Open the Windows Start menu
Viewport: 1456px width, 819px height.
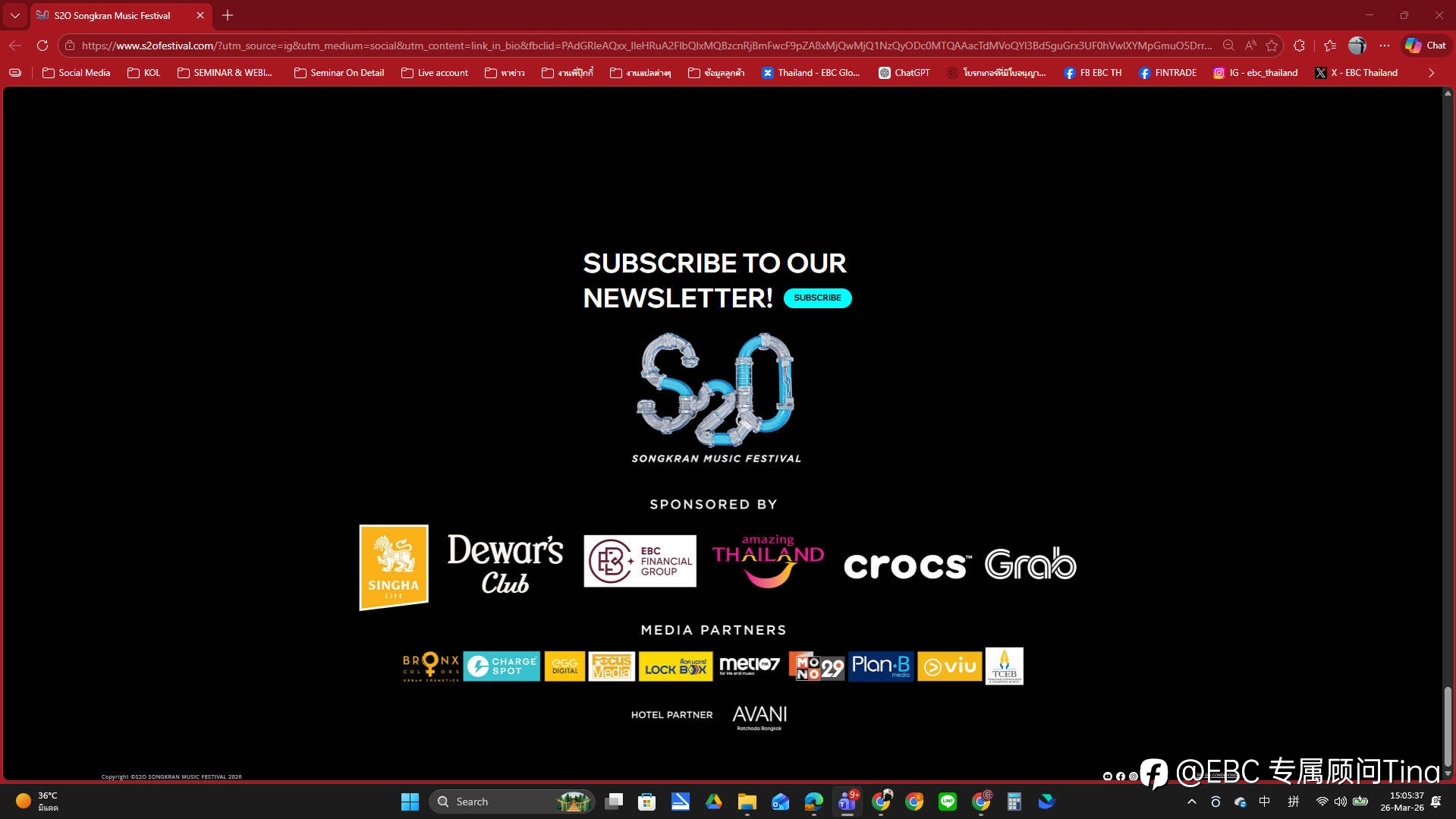click(x=410, y=802)
